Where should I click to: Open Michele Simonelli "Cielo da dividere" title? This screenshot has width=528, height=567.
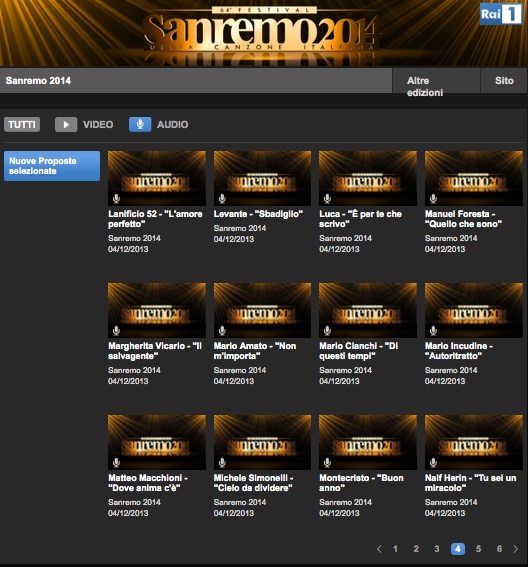(x=254, y=483)
